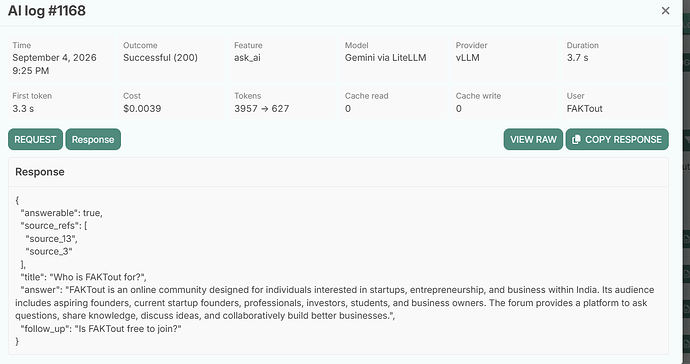690x364 pixels.
Task: Click the Cache write value '0'
Action: (459, 109)
